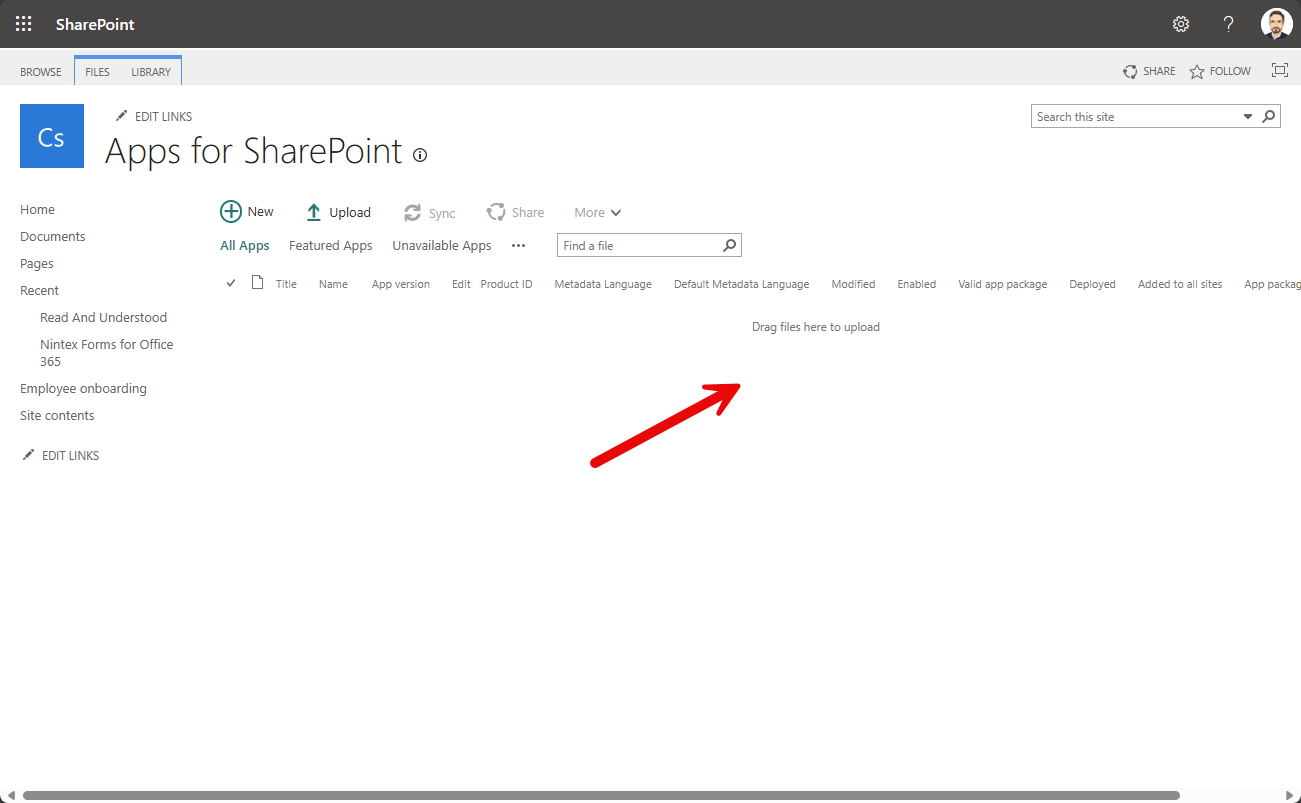Go to Home in left navigation
Viewport: 1301px width, 803px height.
pos(37,209)
